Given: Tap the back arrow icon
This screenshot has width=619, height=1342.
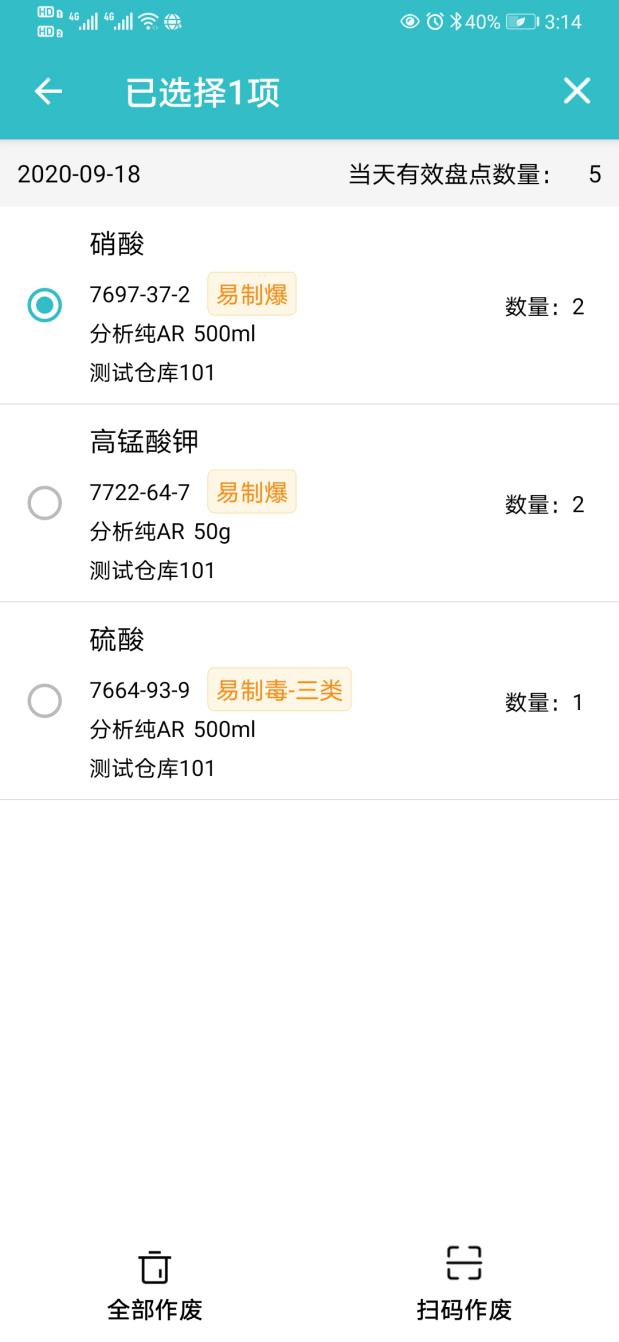Looking at the screenshot, I should coord(48,92).
